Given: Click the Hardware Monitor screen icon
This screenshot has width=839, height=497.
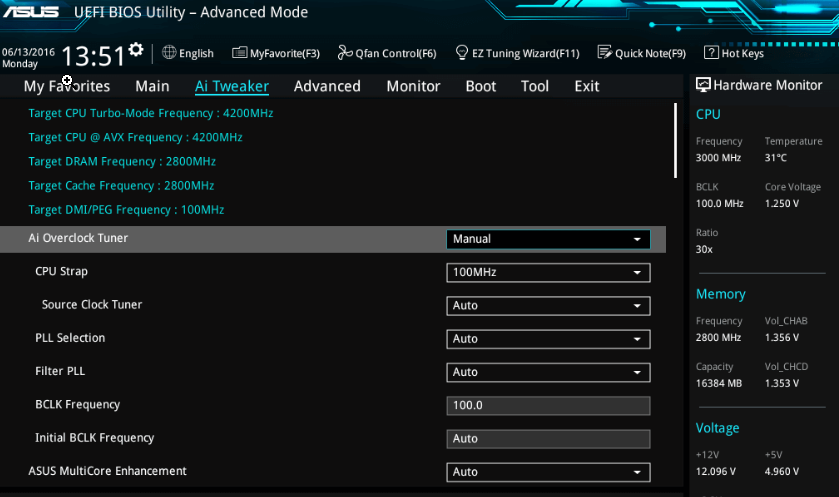Looking at the screenshot, I should pos(703,85).
